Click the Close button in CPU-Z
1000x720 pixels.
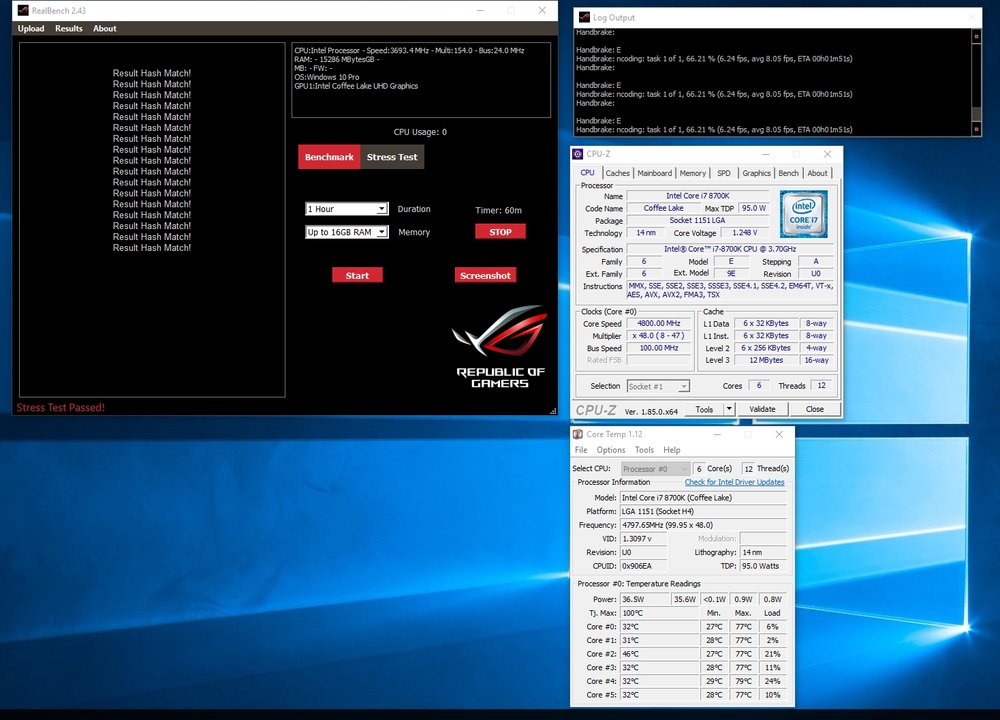tap(814, 409)
